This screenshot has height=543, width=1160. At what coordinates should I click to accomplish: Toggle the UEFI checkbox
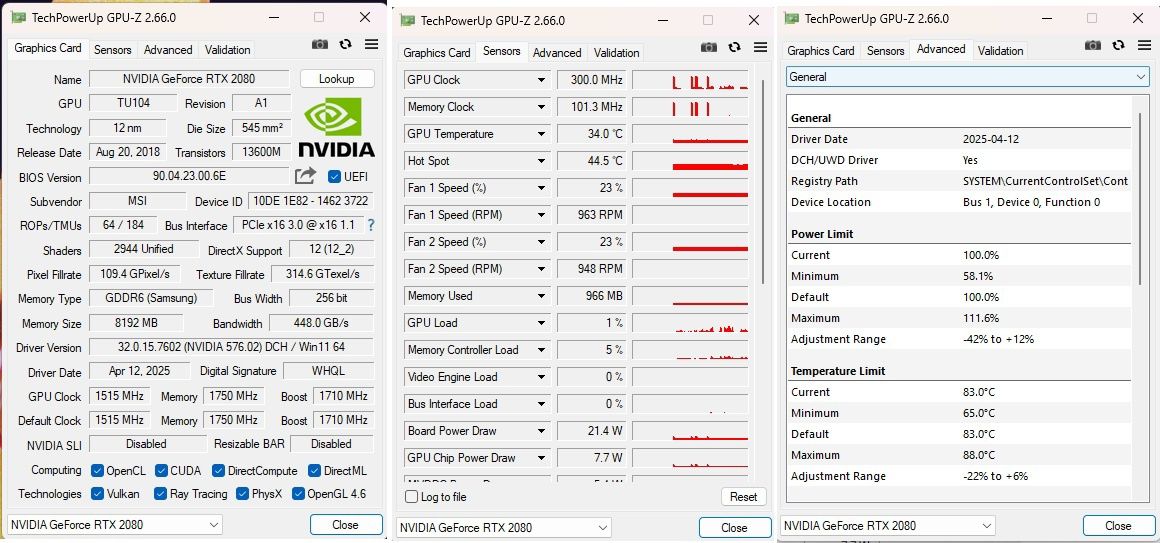click(334, 177)
